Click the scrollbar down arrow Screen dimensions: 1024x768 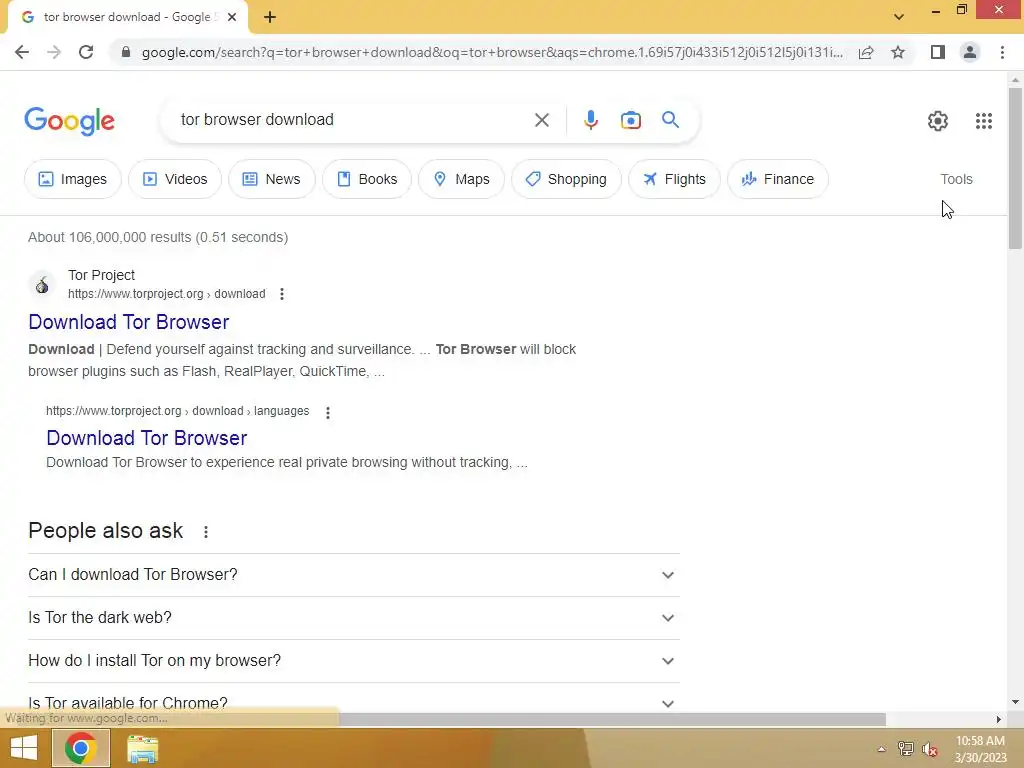(x=1015, y=702)
